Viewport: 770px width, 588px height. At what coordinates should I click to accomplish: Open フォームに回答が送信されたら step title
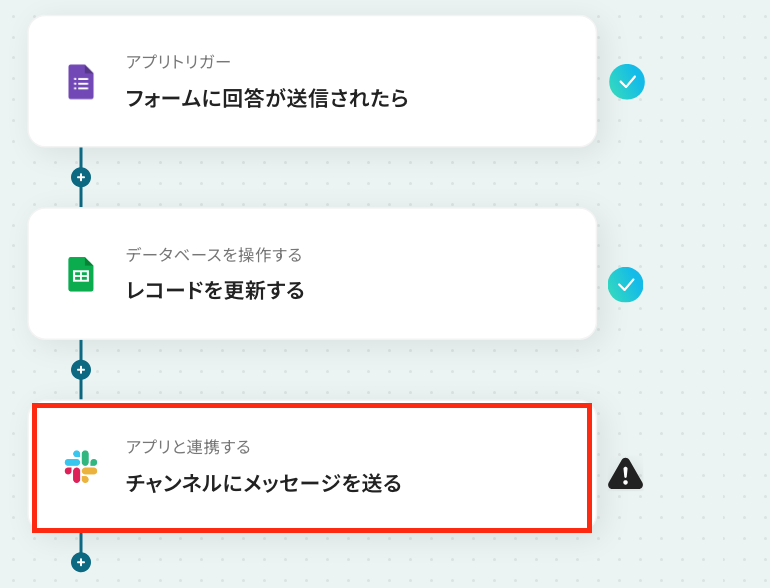(266, 98)
